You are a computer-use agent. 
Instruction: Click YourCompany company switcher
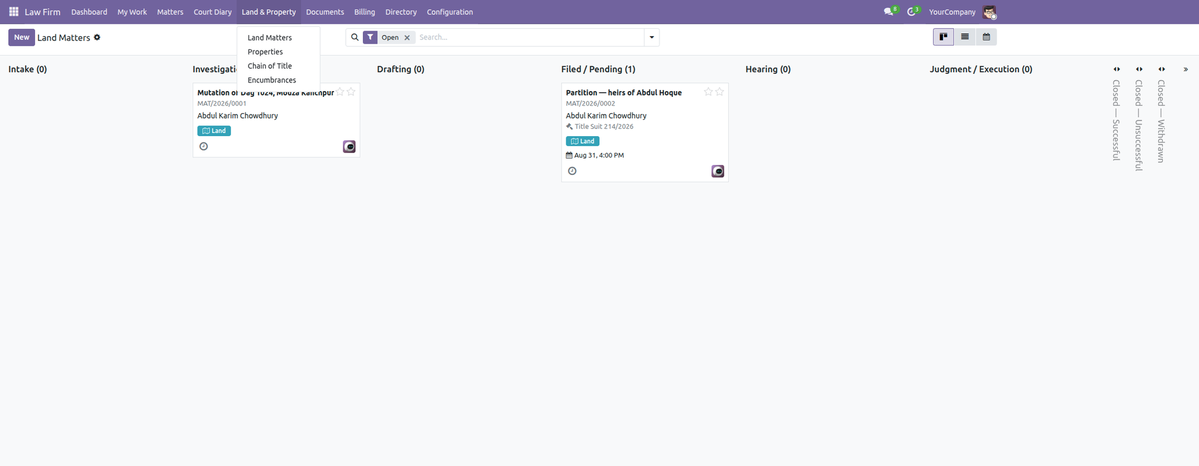coord(952,12)
